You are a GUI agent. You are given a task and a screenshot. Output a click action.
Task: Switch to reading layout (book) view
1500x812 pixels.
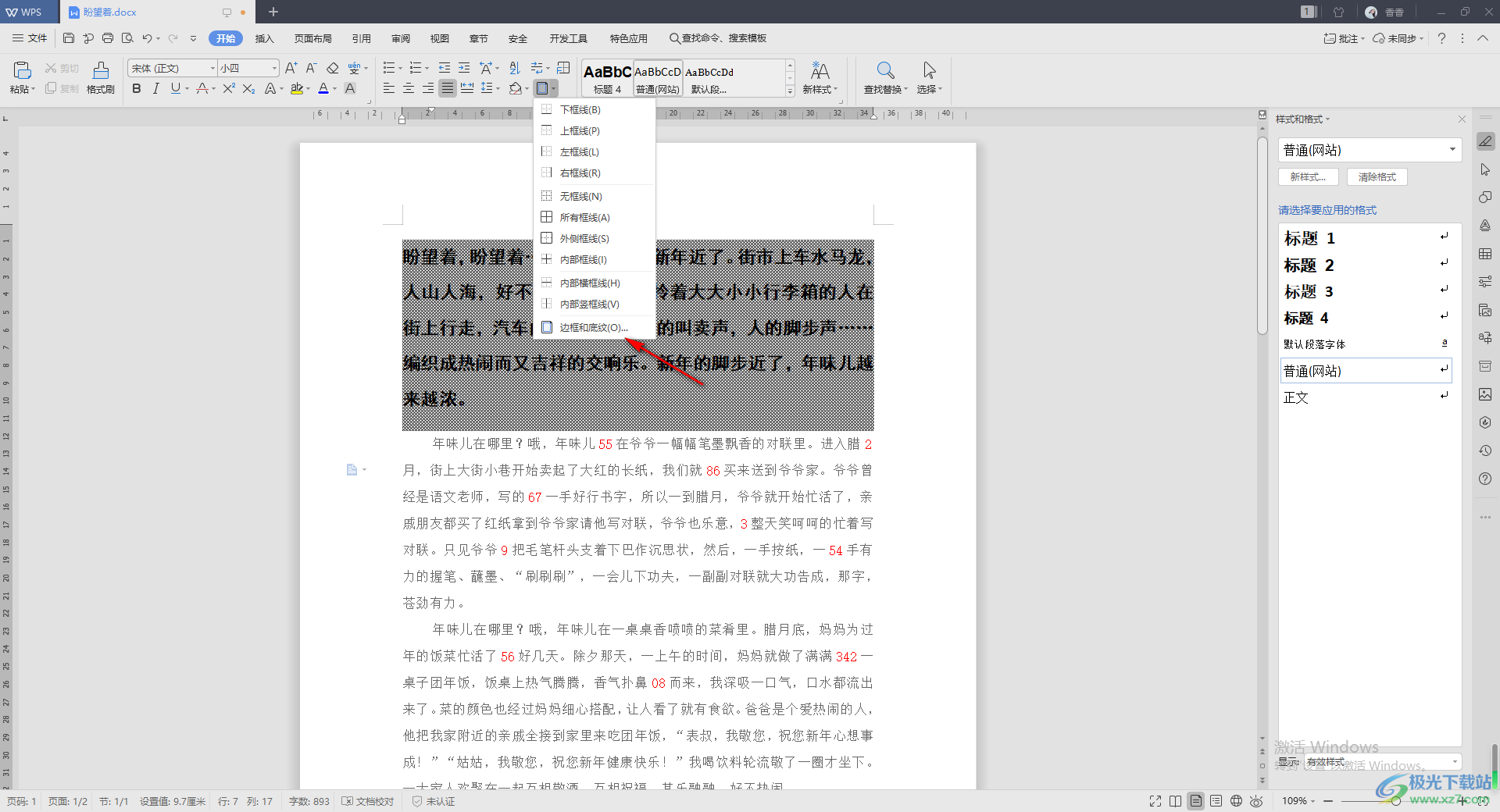click(1176, 800)
